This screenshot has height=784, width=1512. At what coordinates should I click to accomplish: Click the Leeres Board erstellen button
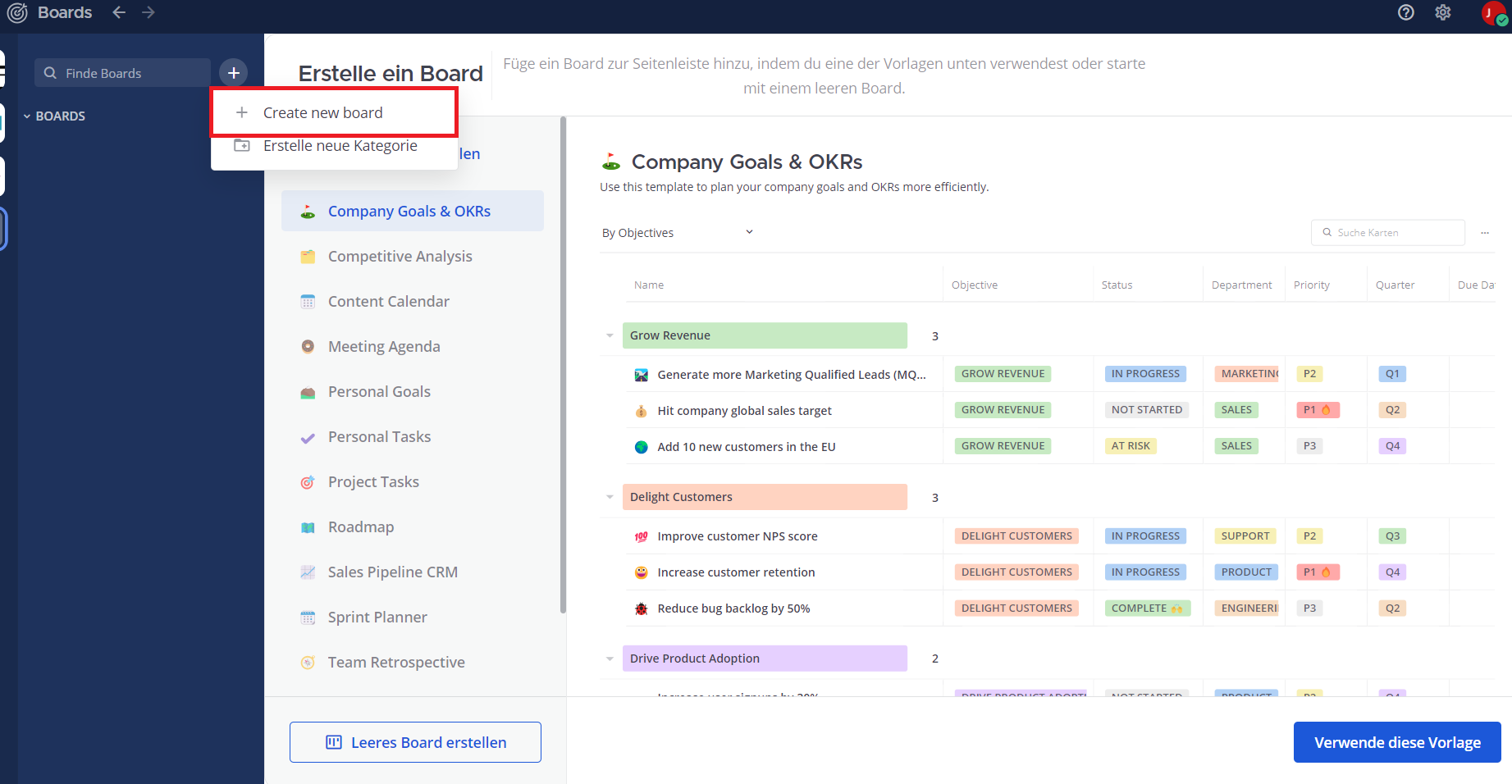click(x=415, y=742)
